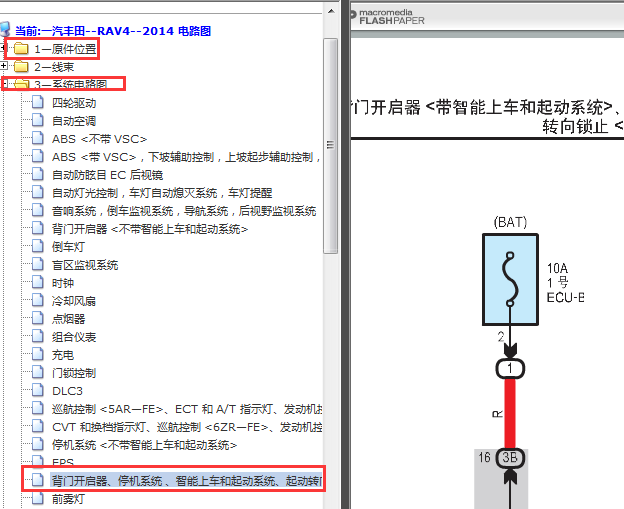Click the tree panel scrollbar thumb
Image resolution: width=624 pixels, height=509 pixels.
(331, 146)
